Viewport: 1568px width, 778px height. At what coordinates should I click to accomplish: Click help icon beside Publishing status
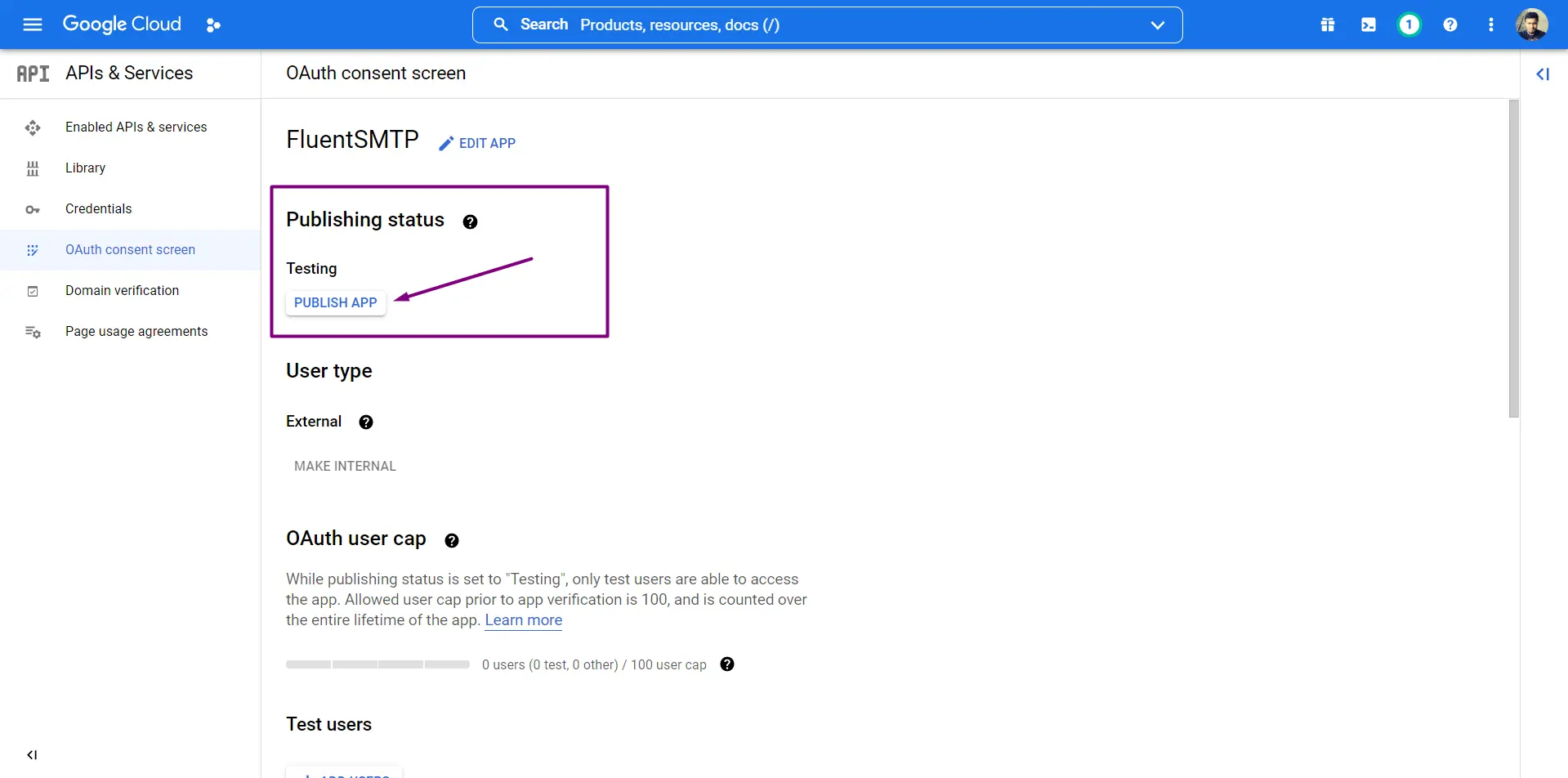[x=470, y=221]
